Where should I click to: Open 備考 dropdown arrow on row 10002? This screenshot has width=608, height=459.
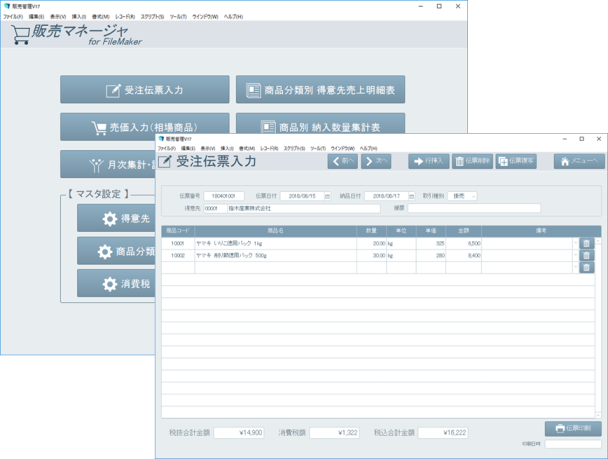point(575,255)
